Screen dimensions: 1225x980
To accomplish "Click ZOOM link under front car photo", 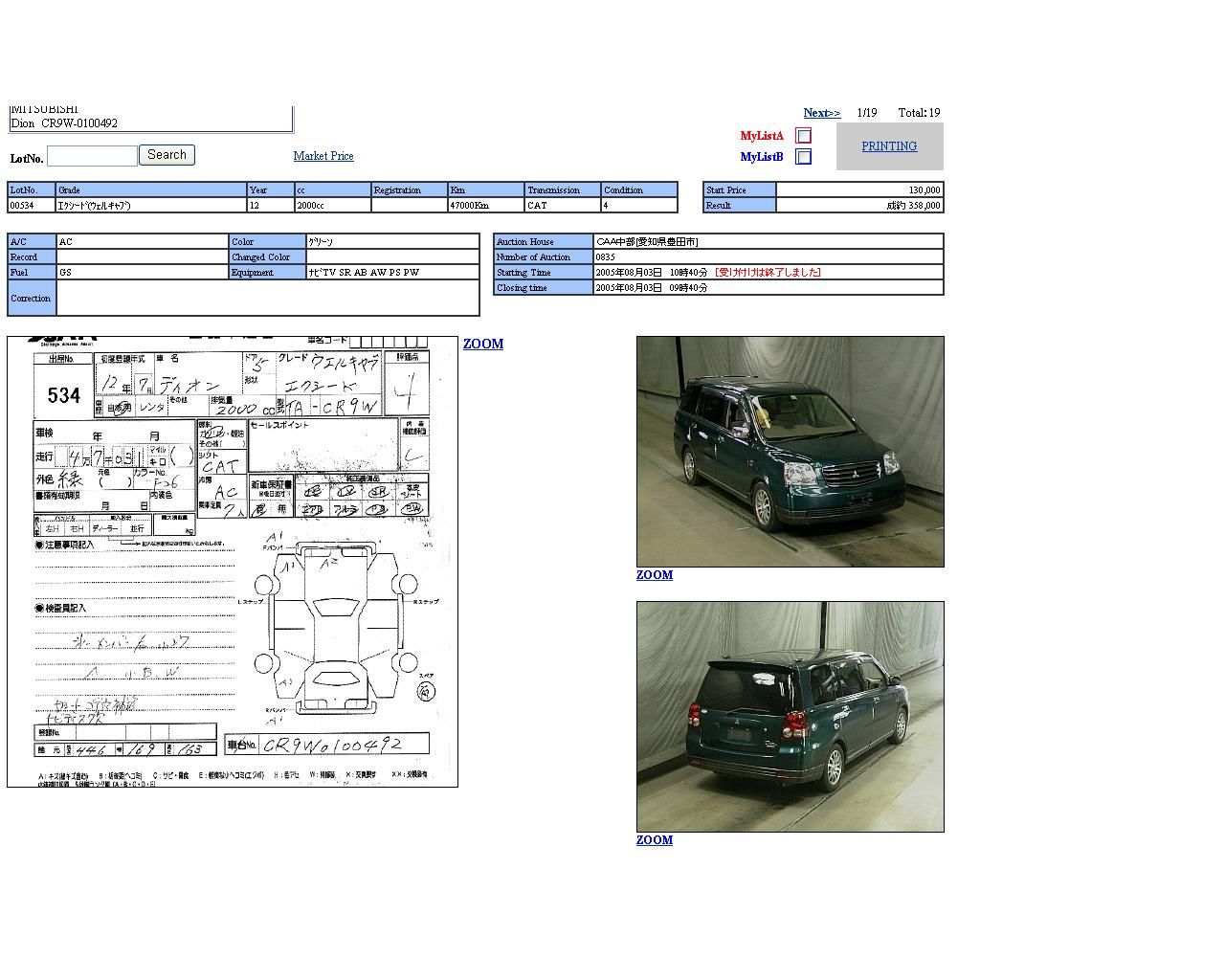I will coord(655,575).
